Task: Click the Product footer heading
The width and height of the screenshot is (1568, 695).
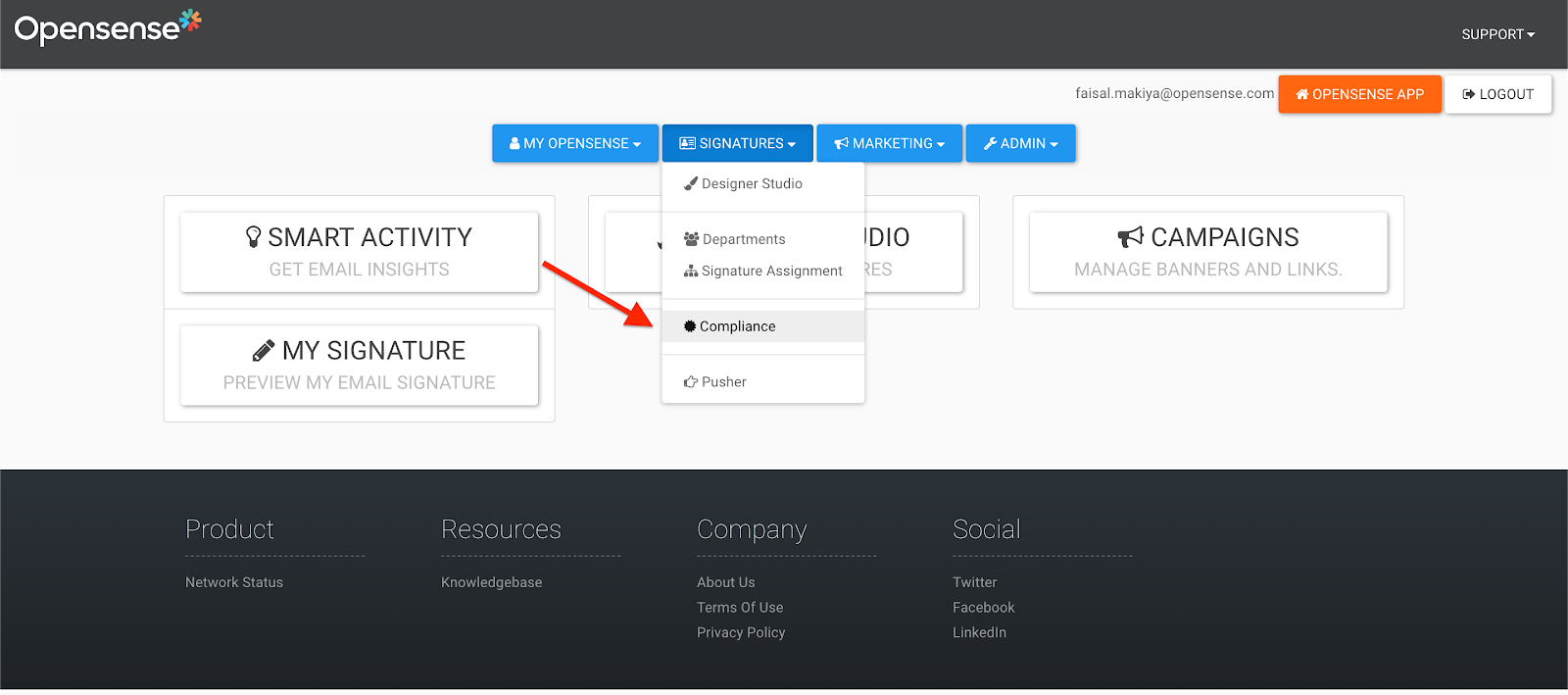Action: [x=229, y=529]
